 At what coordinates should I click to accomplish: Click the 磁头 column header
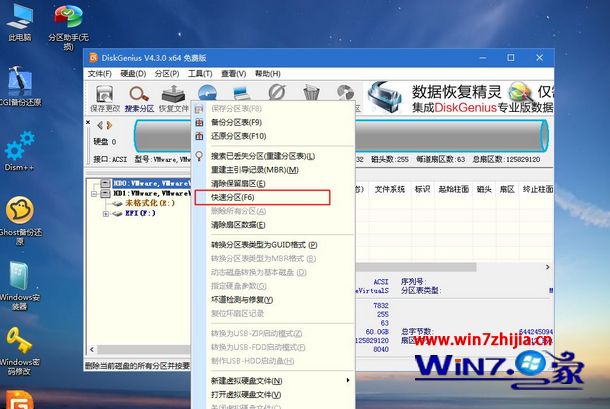point(484,190)
